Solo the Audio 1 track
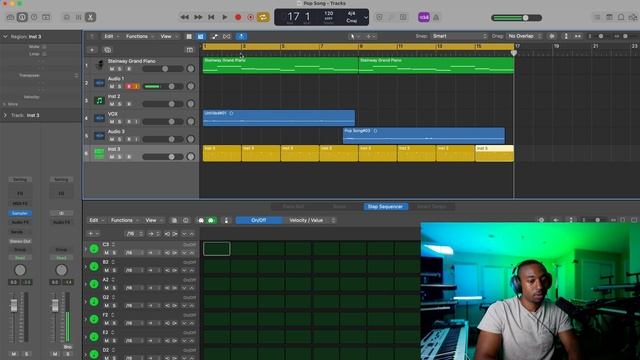The width and height of the screenshot is (640, 360). [120, 86]
